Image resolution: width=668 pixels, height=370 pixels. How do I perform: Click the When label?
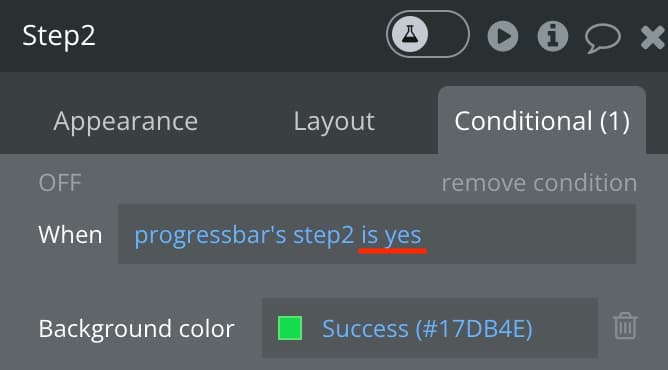pos(70,235)
